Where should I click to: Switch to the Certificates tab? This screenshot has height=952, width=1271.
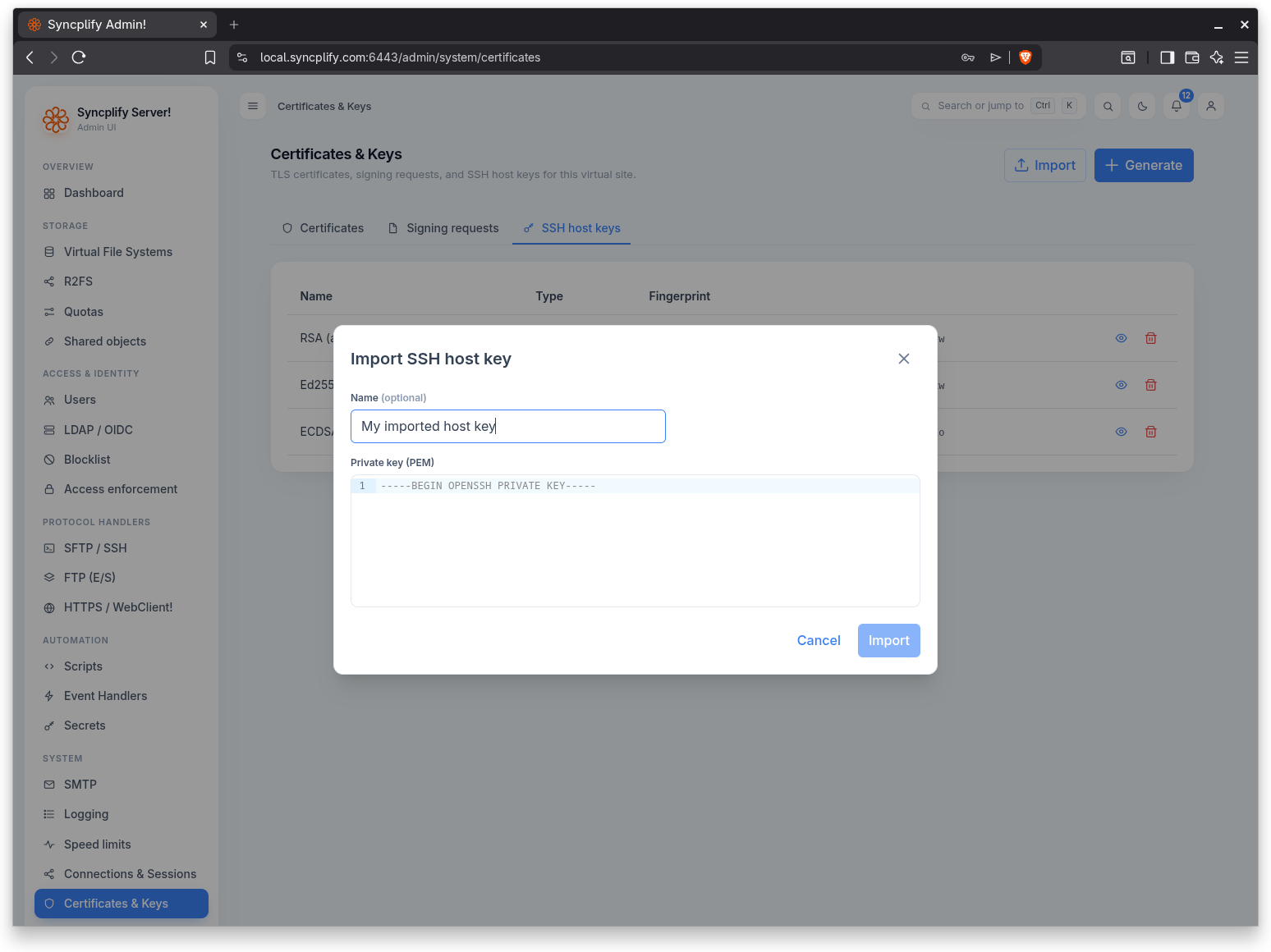(x=323, y=228)
